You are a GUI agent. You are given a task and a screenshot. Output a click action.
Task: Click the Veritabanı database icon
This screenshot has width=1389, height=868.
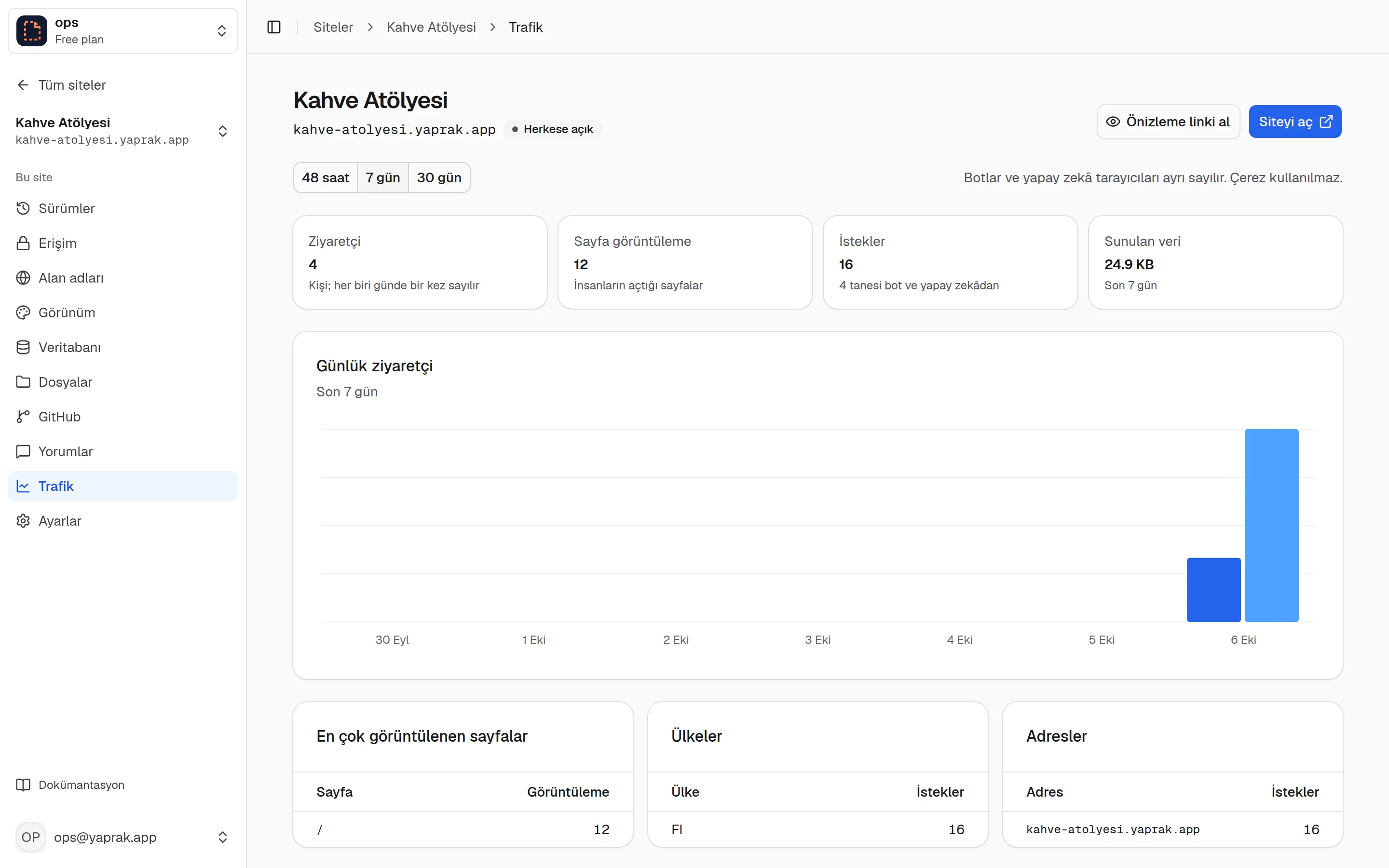(23, 347)
